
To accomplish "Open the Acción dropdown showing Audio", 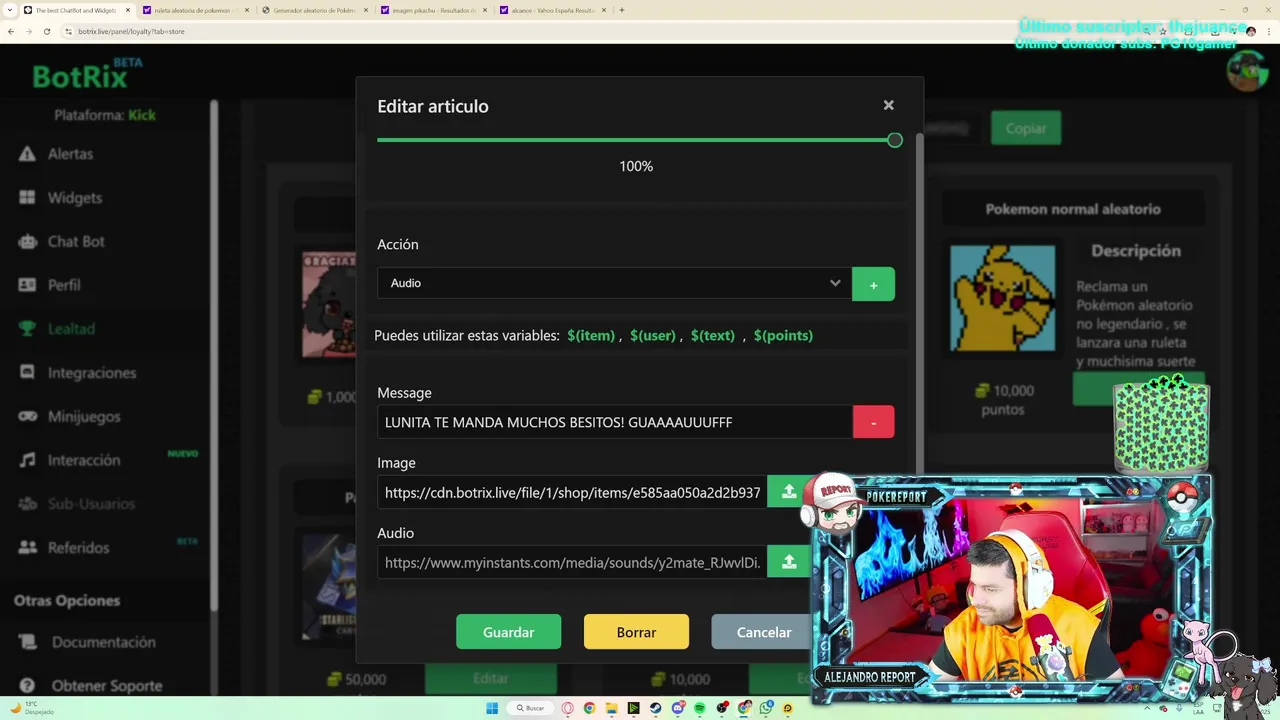I will pos(614,283).
